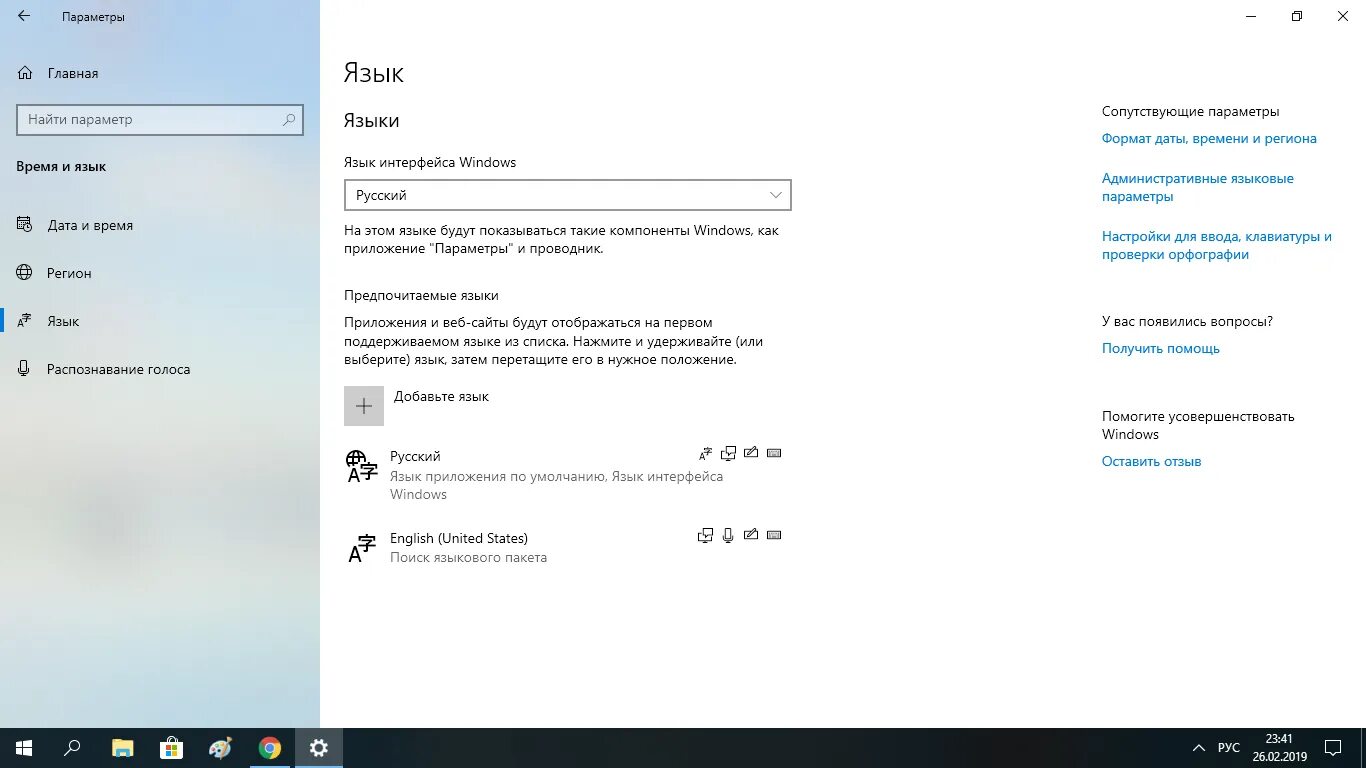Click English handwriting feature icon

point(751,535)
